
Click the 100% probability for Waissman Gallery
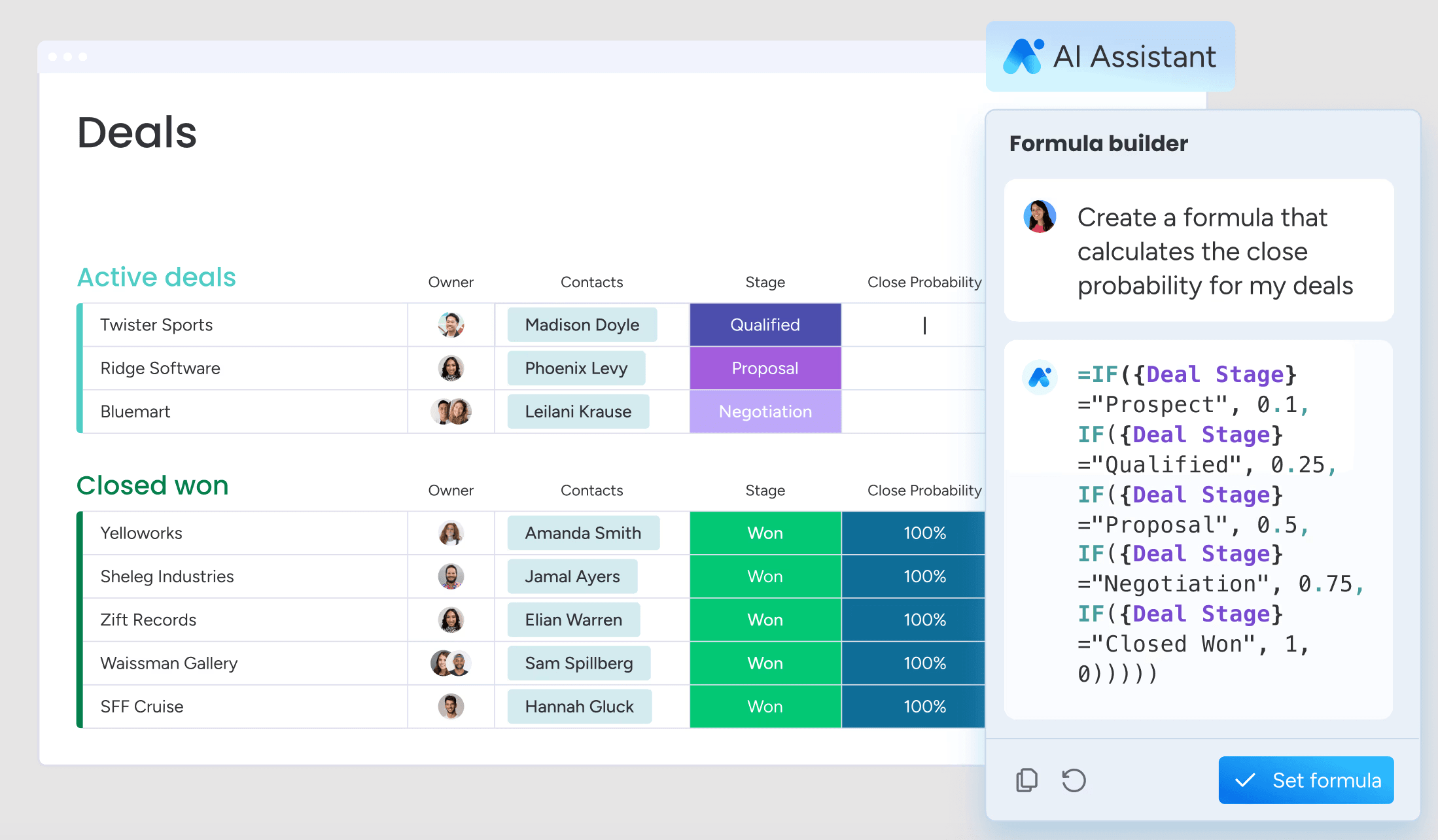913,663
